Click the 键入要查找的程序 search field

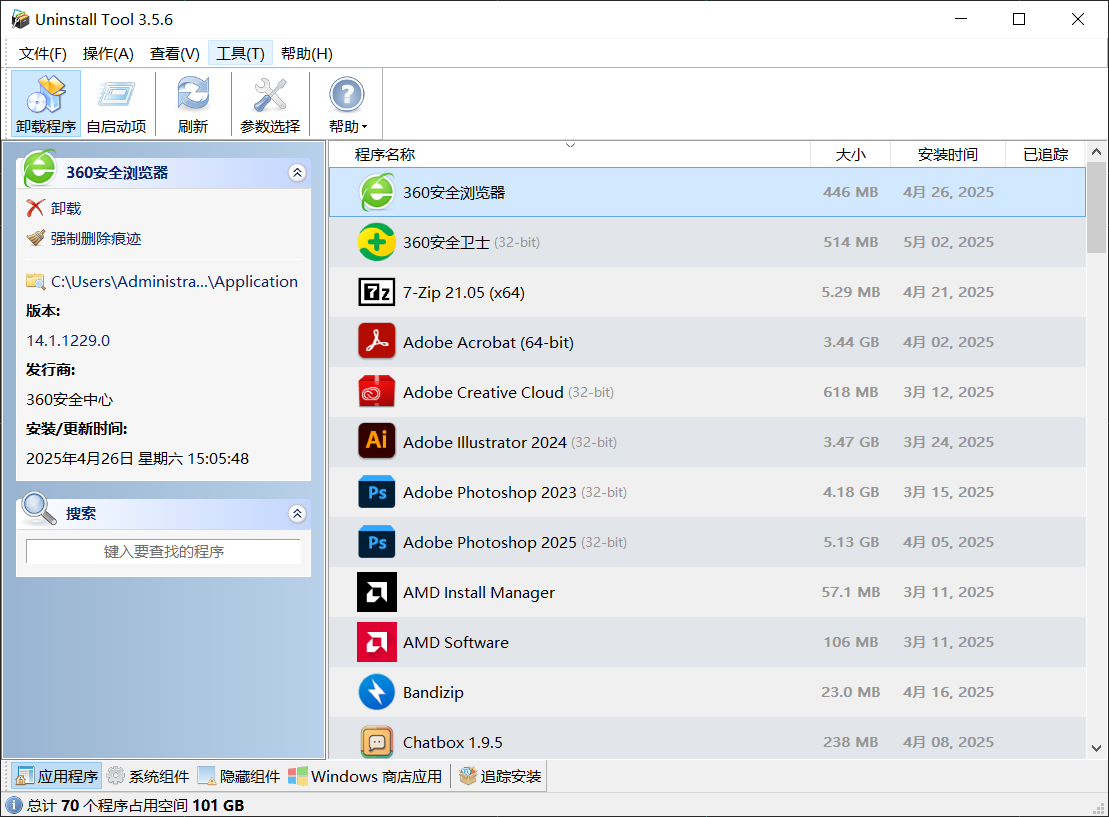(x=163, y=552)
